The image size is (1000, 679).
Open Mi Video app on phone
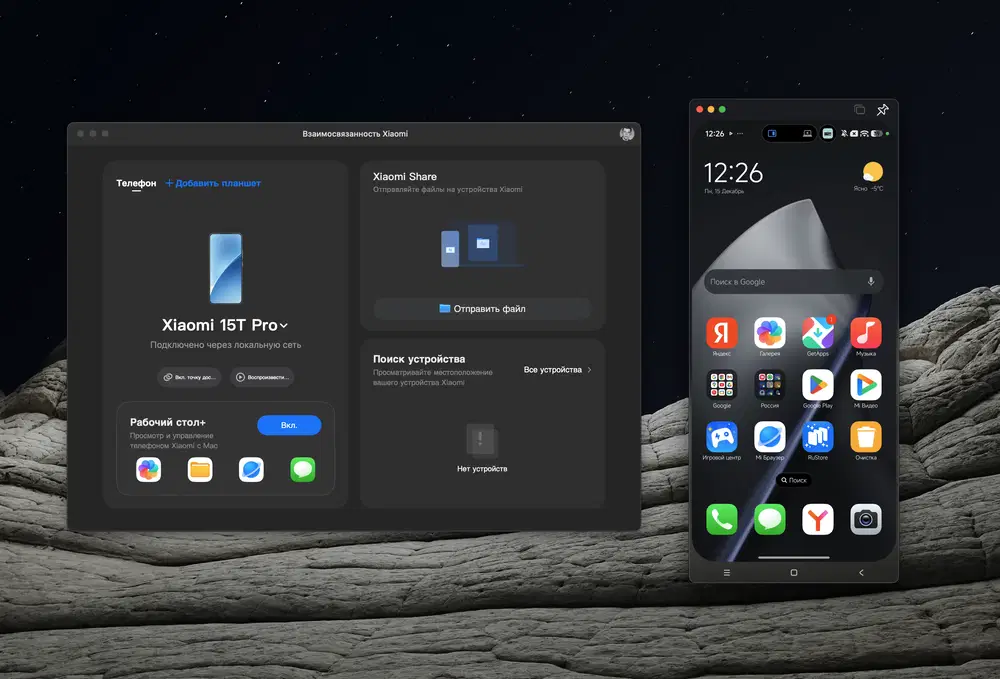click(865, 385)
